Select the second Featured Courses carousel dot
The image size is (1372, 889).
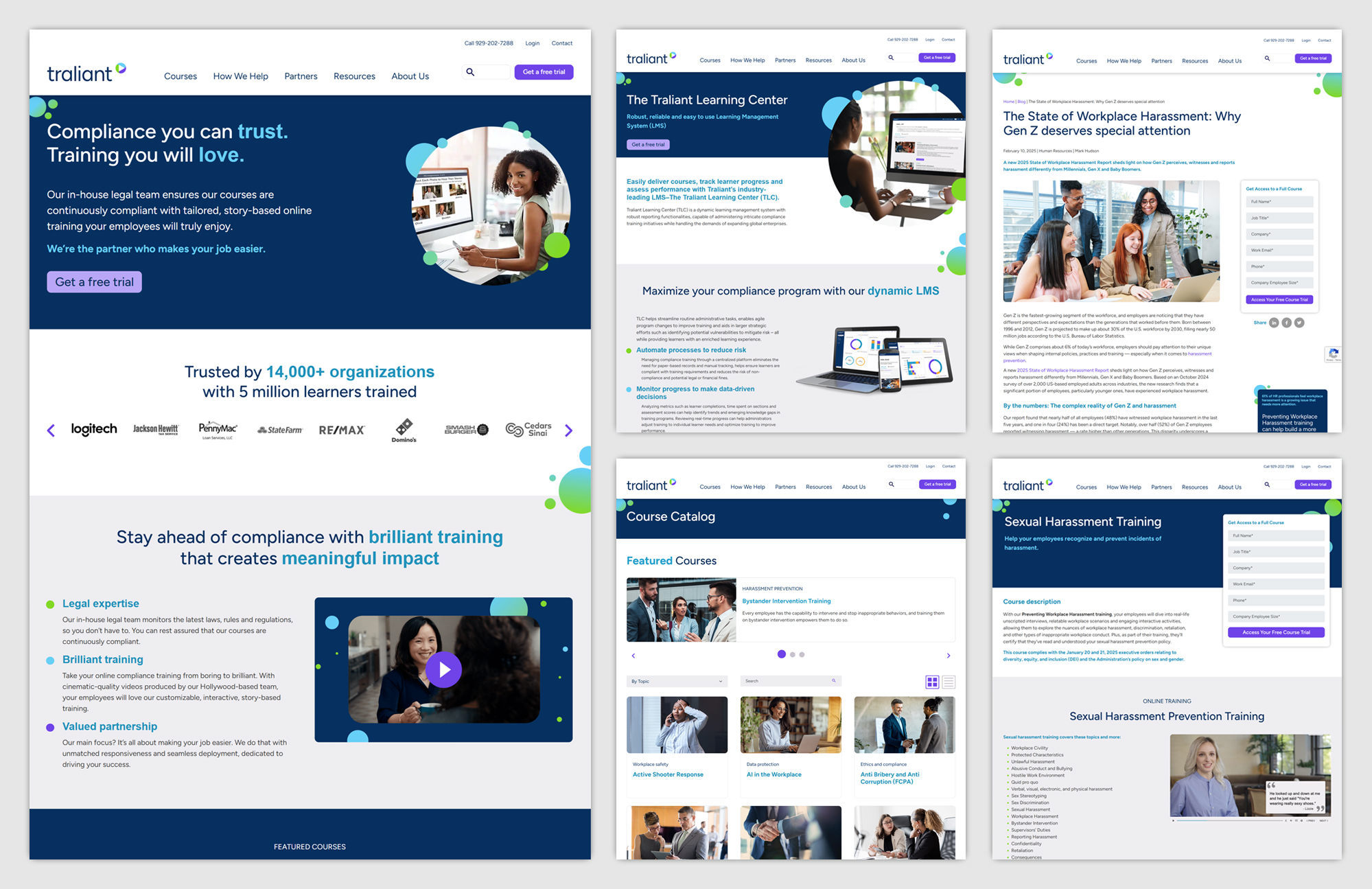(792, 654)
